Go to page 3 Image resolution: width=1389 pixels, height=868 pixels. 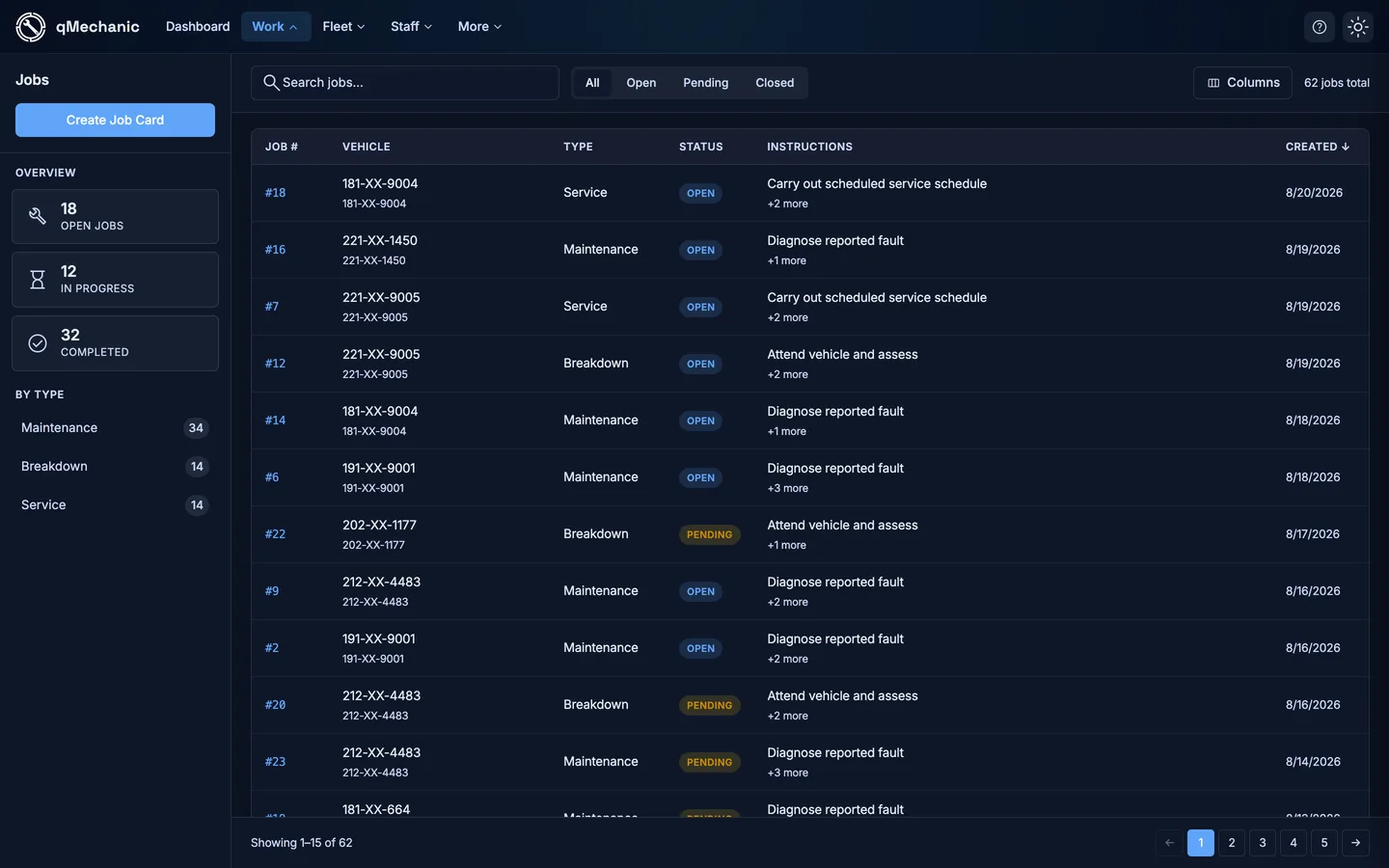click(x=1263, y=843)
